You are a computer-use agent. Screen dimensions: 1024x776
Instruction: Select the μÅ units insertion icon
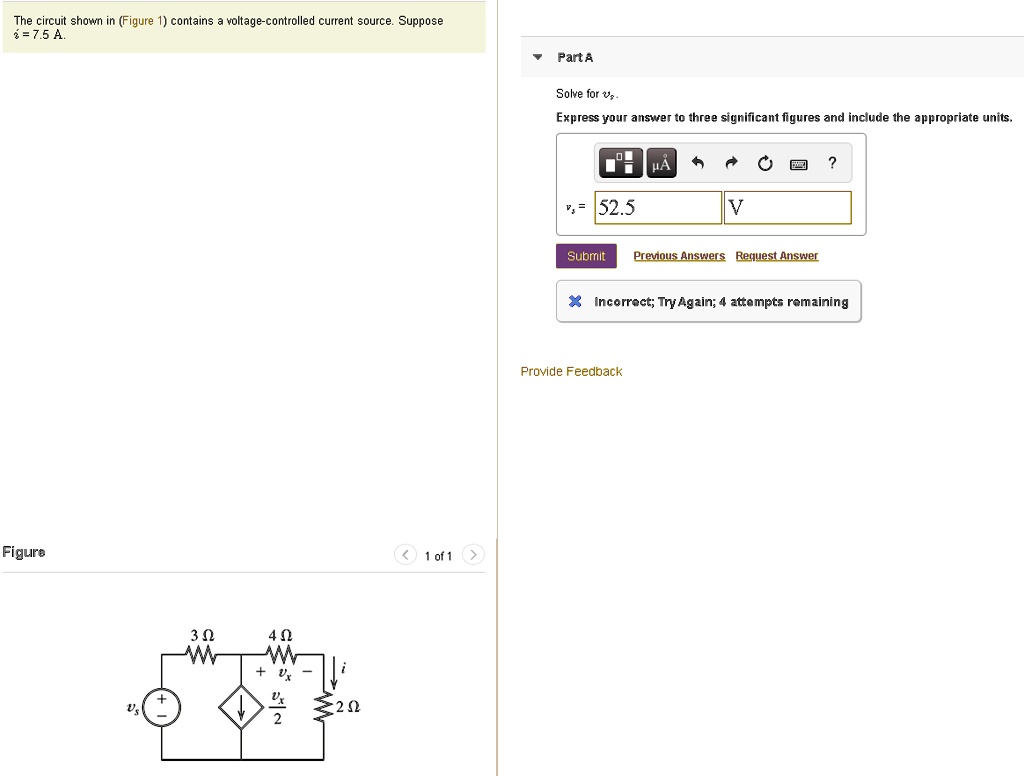pyautogui.click(x=660, y=162)
